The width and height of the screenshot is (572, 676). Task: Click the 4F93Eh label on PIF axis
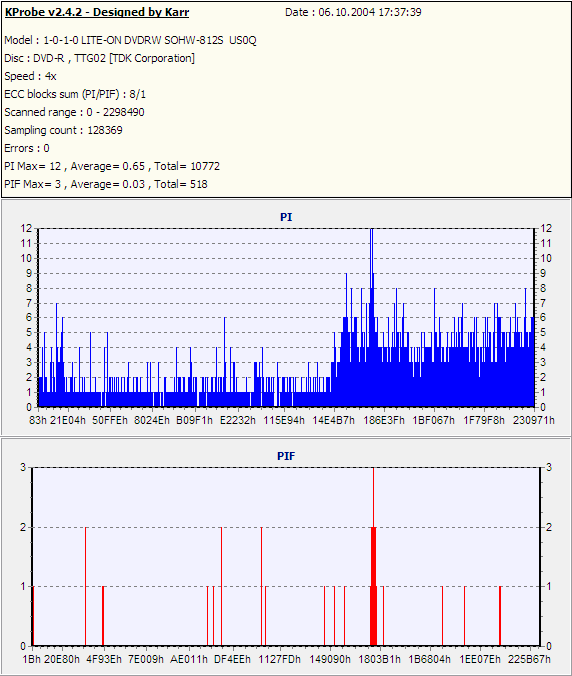[x=104, y=659]
